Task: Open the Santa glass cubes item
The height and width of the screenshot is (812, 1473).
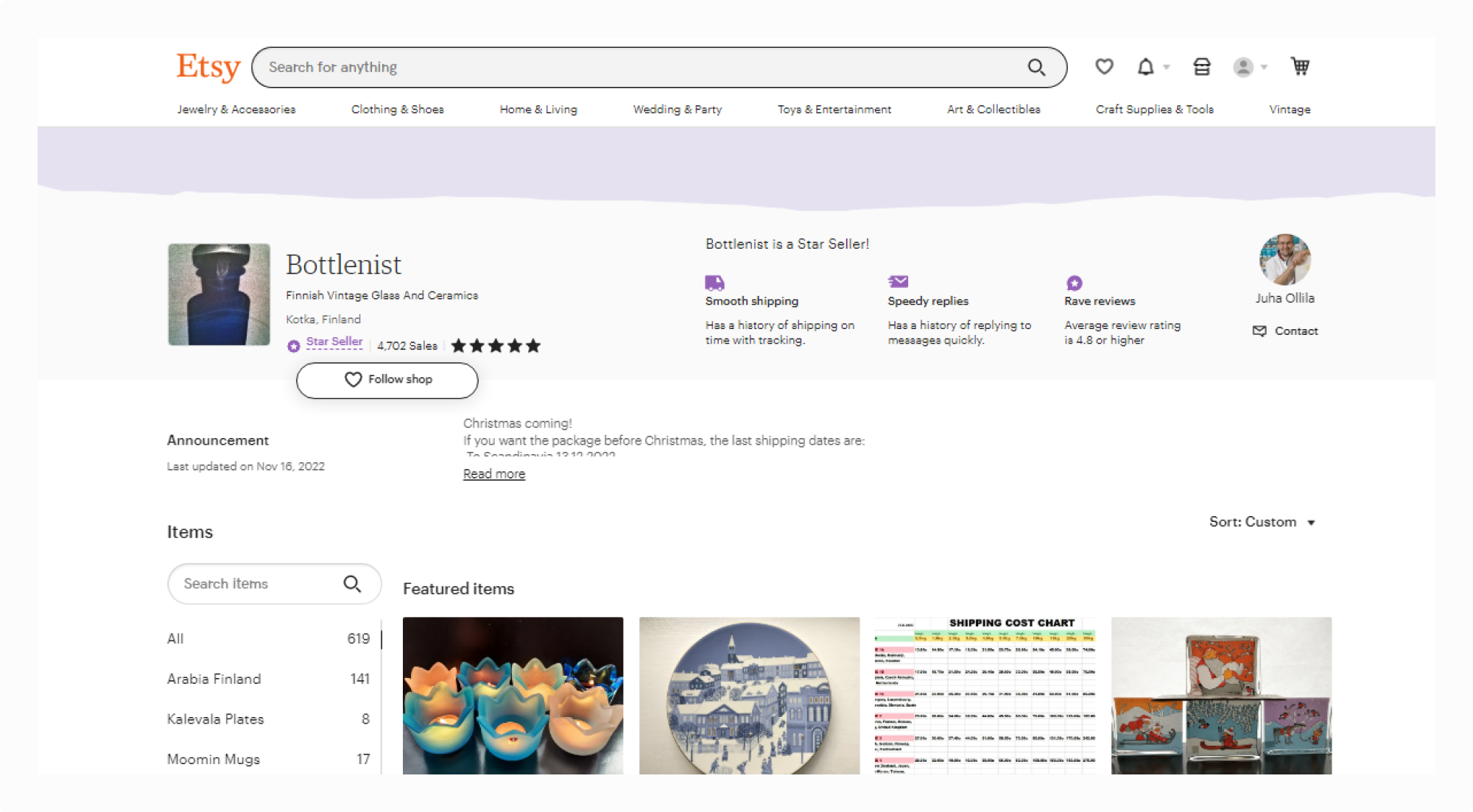Action: pyautogui.click(x=1221, y=696)
